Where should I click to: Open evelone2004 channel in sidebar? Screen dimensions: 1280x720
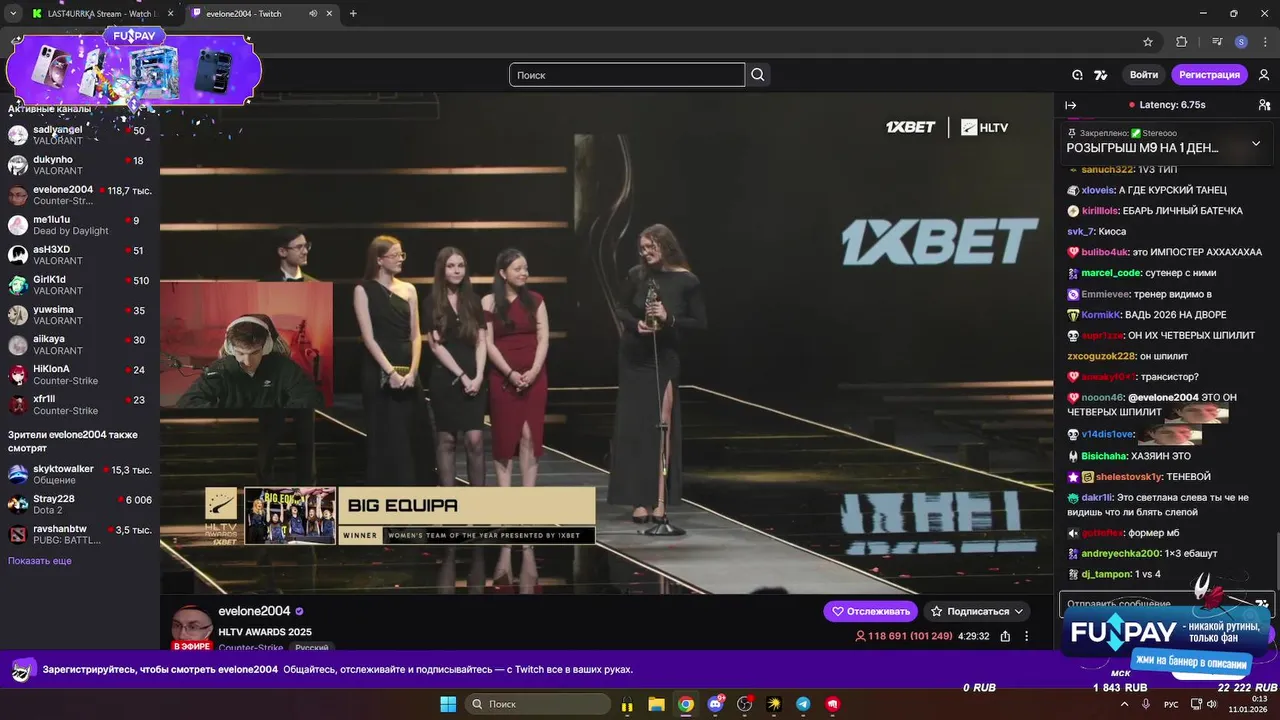click(78, 195)
